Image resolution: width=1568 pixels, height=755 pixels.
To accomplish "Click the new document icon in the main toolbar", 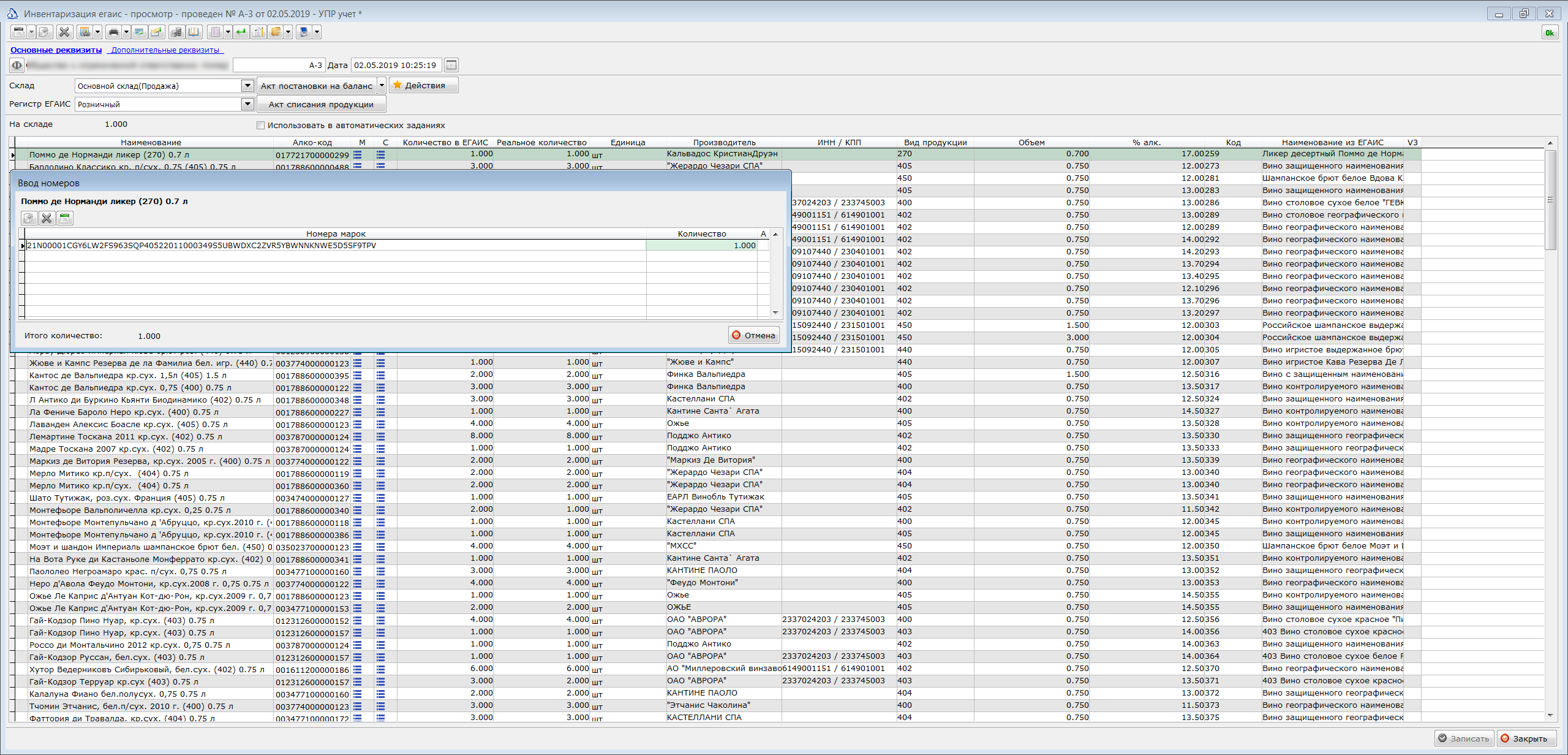I will pos(44,32).
